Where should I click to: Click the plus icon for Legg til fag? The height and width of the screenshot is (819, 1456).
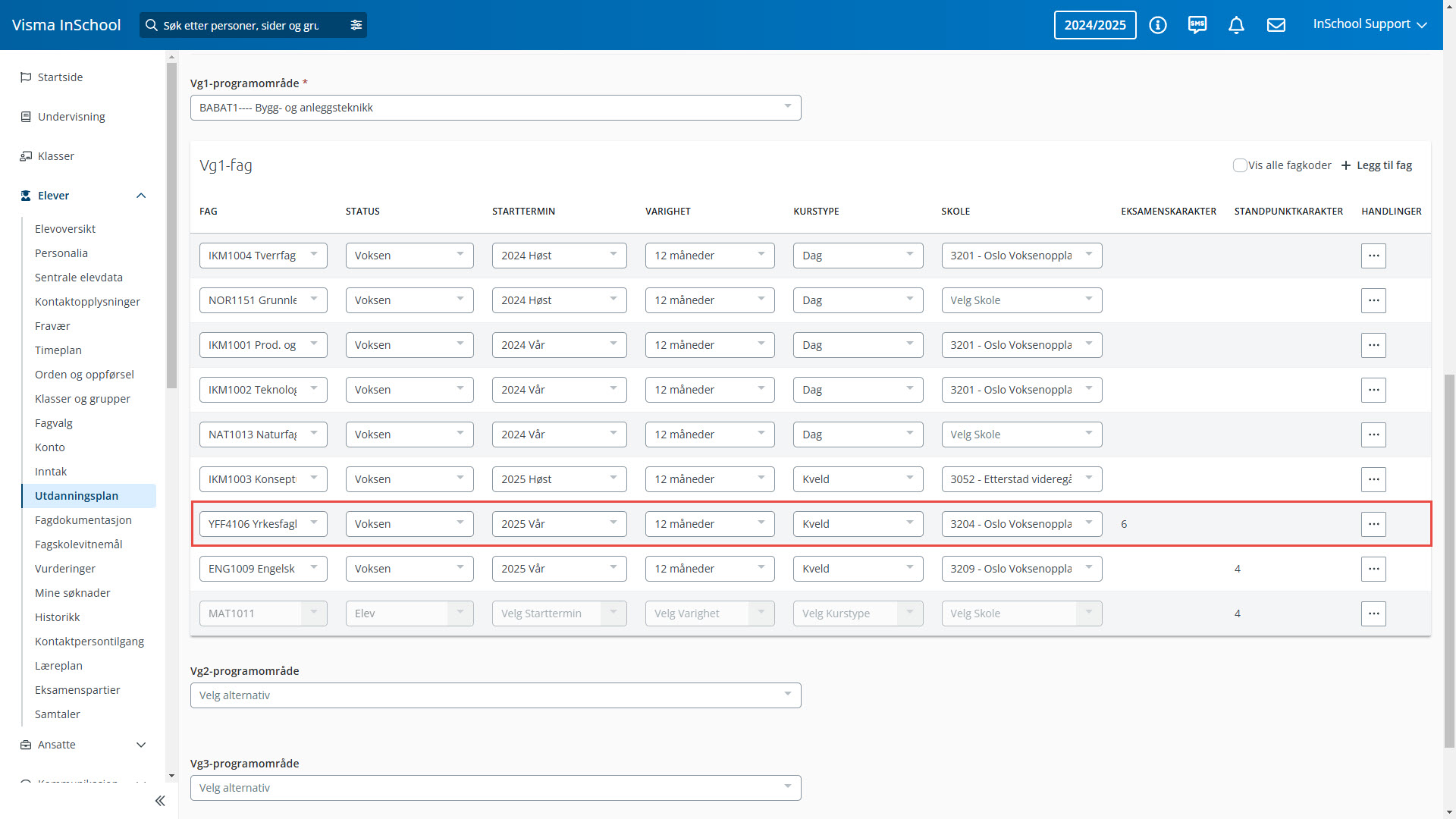tap(1346, 165)
